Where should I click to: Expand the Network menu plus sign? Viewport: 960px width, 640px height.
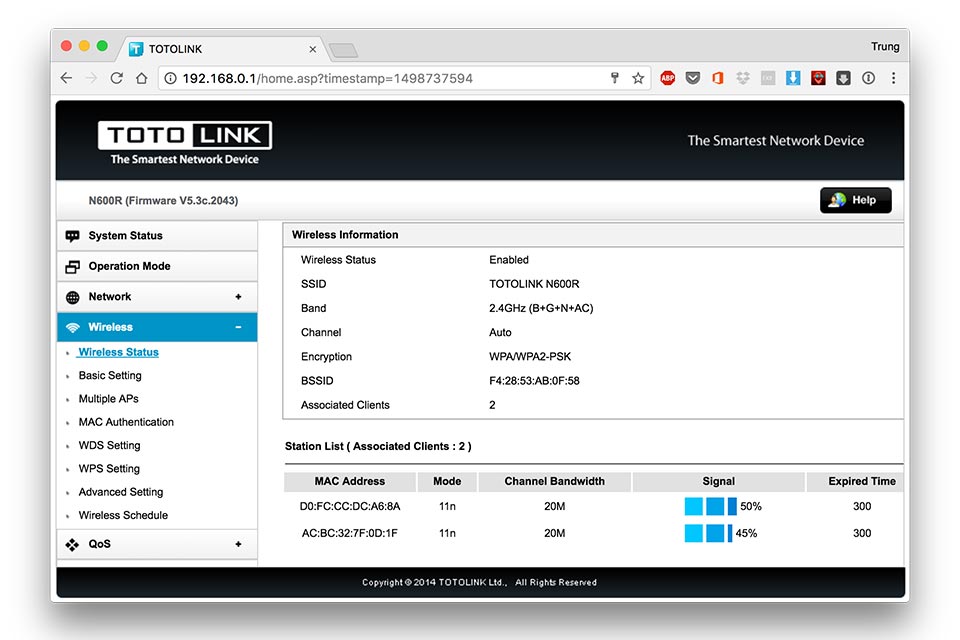[238, 296]
